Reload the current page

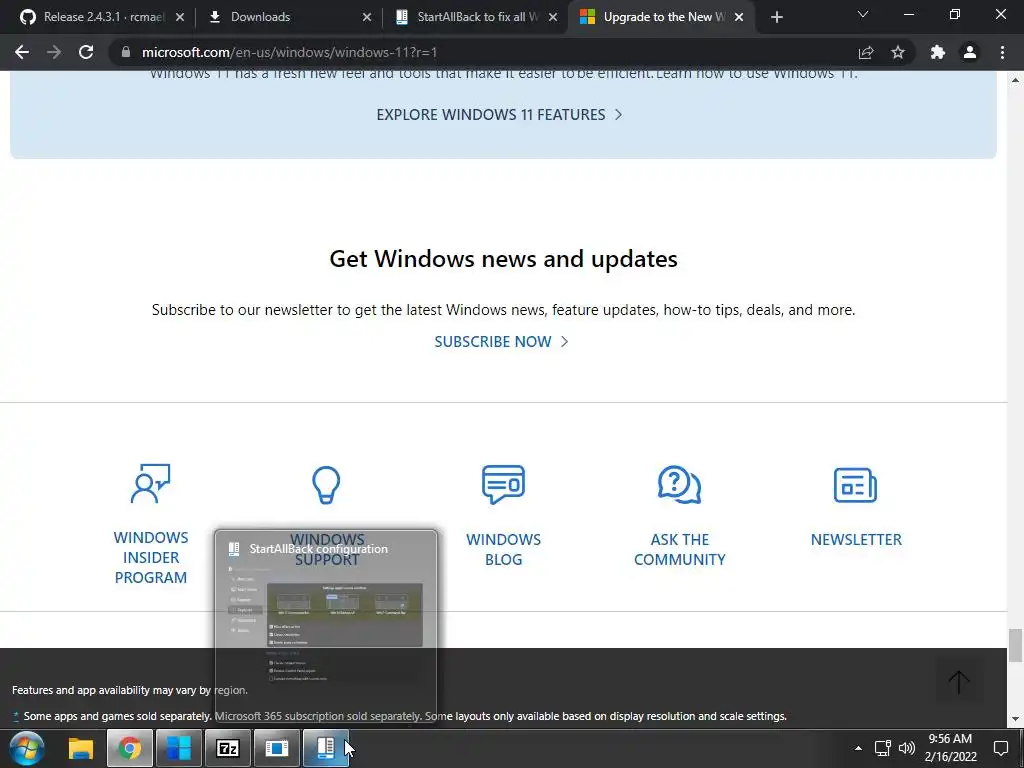click(x=86, y=52)
